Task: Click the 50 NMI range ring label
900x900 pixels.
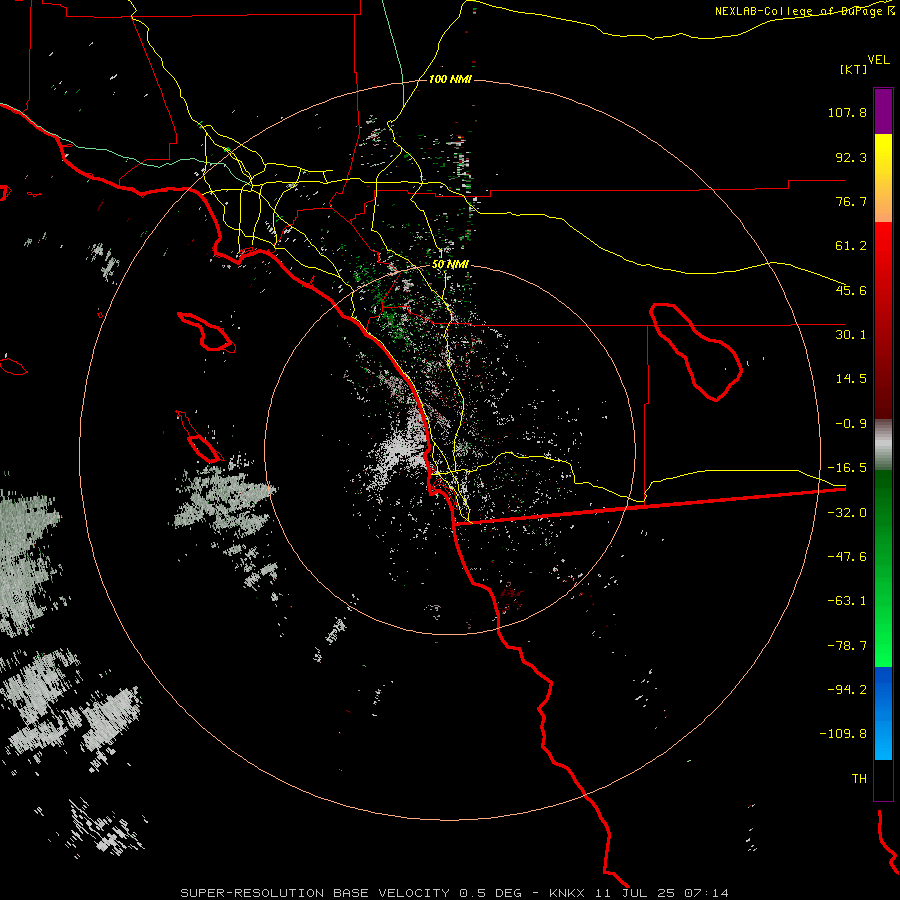Action: pos(451,264)
